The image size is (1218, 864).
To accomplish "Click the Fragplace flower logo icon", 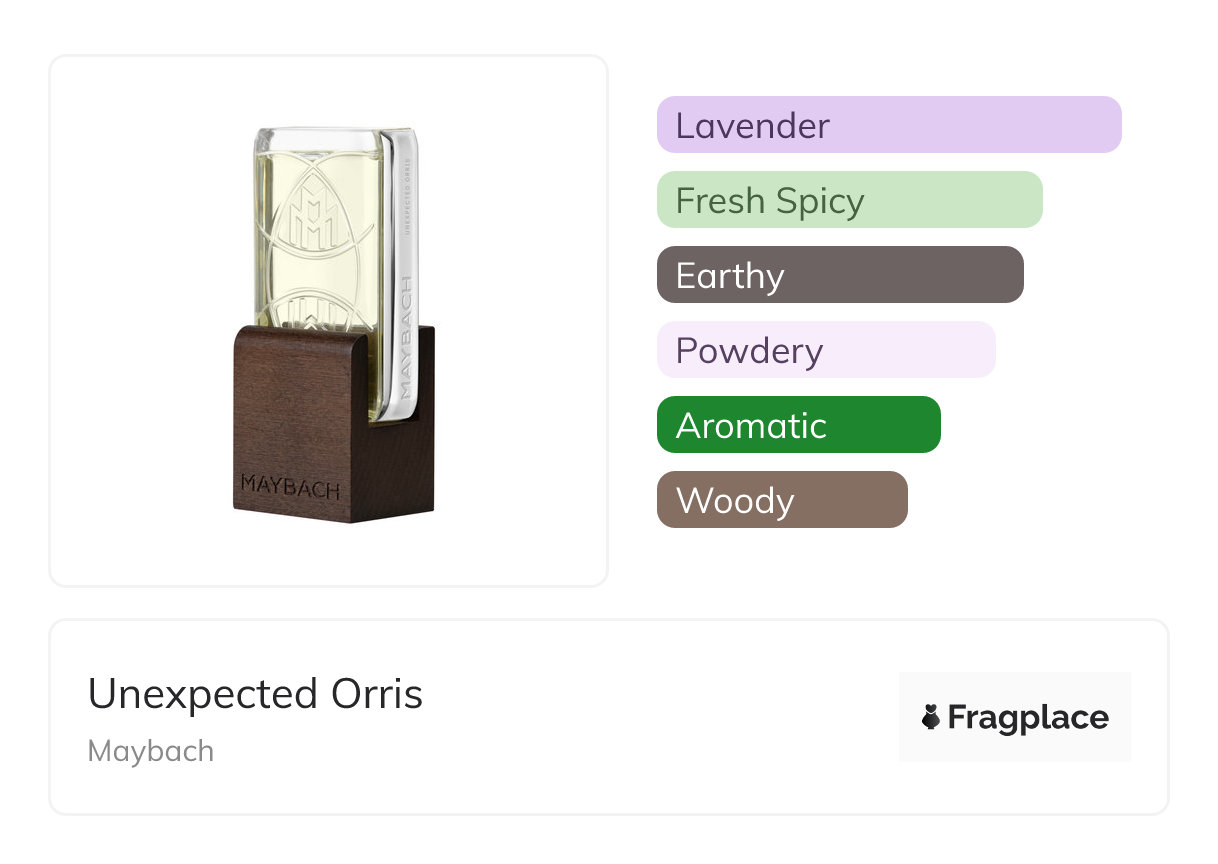I will click(x=931, y=717).
